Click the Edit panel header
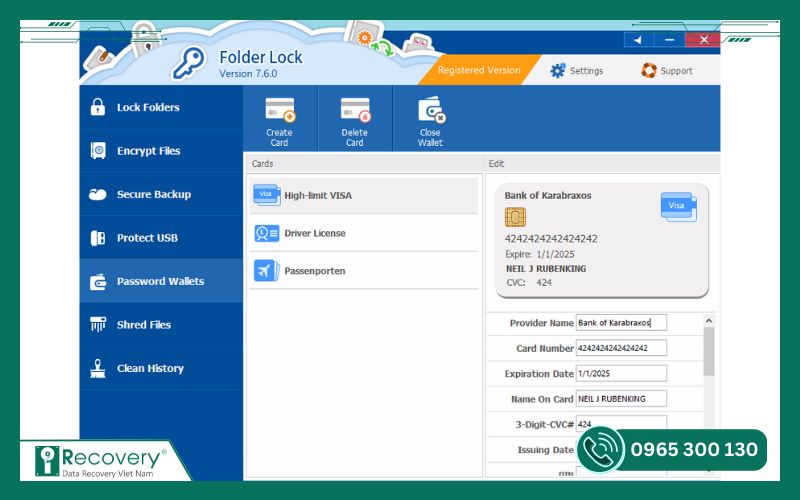The height and width of the screenshot is (500, 800). coord(603,164)
